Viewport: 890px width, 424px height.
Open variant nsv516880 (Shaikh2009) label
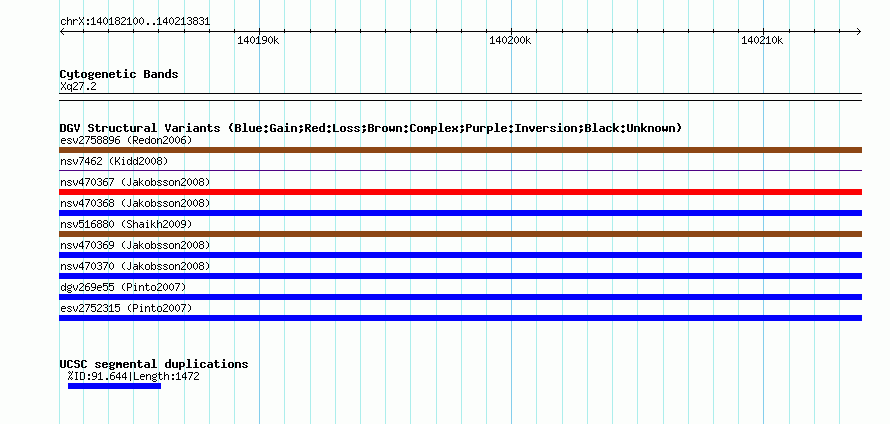click(x=126, y=224)
